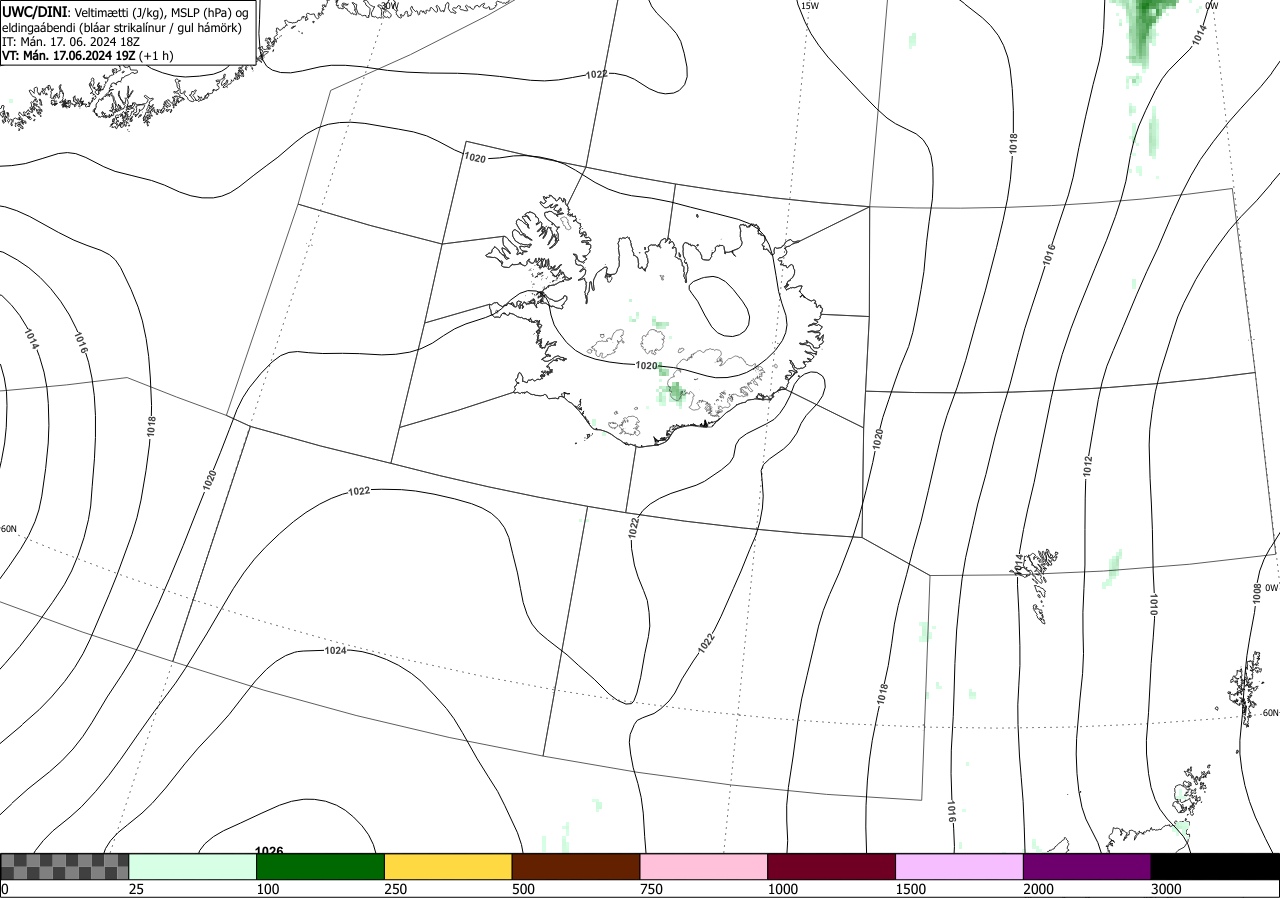Click the legend value 1000
Viewport: 1280px width, 898px height.
coord(783,889)
